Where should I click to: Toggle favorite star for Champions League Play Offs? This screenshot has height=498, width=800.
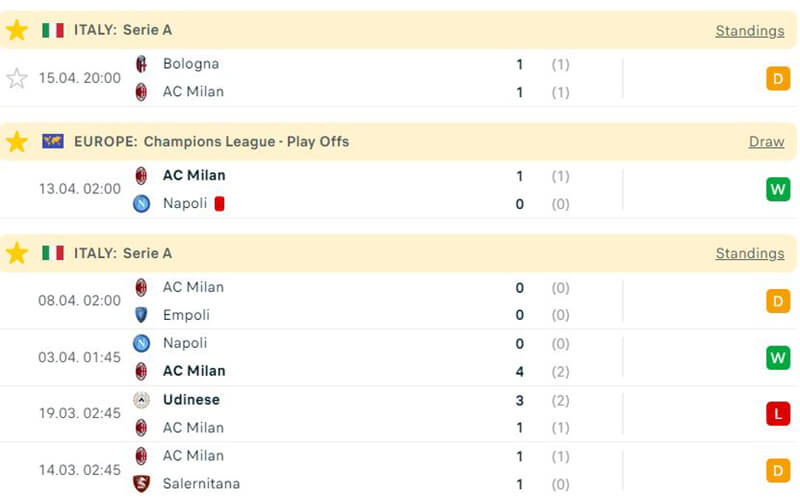pos(17,142)
